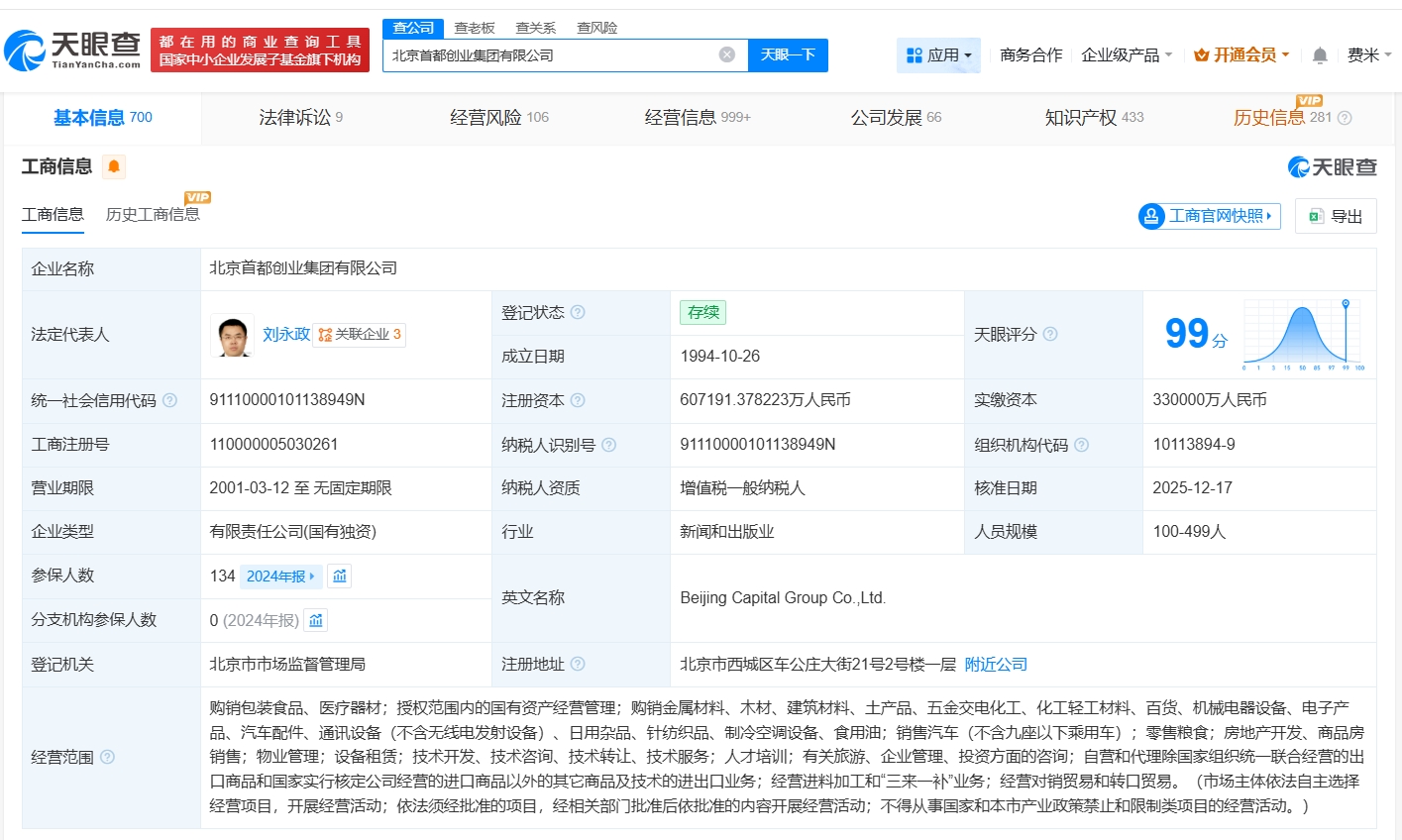This screenshot has height=840, width=1402.
Task: Clear search box with the X icon
Action: coord(726,54)
